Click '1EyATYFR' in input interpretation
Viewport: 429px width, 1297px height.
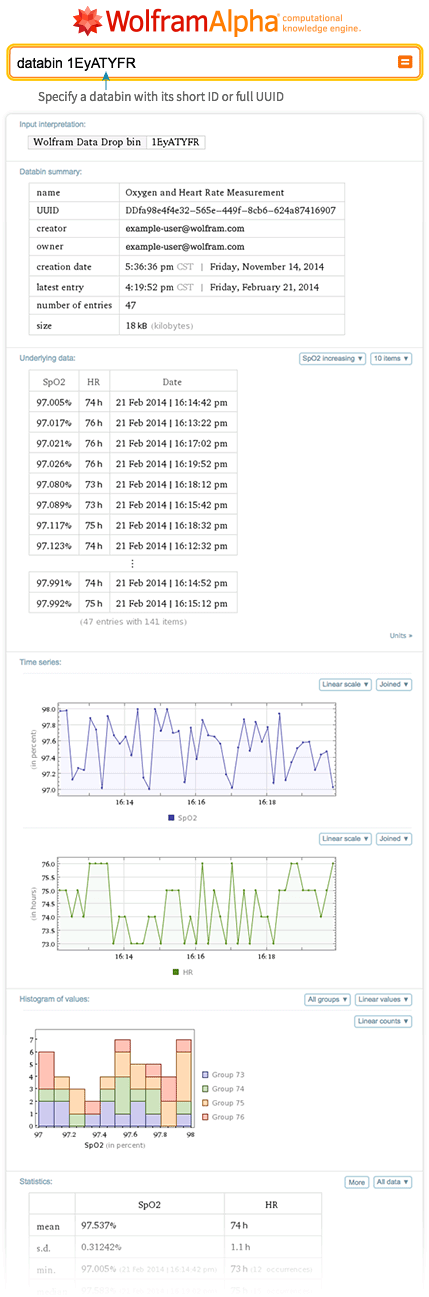(175, 143)
